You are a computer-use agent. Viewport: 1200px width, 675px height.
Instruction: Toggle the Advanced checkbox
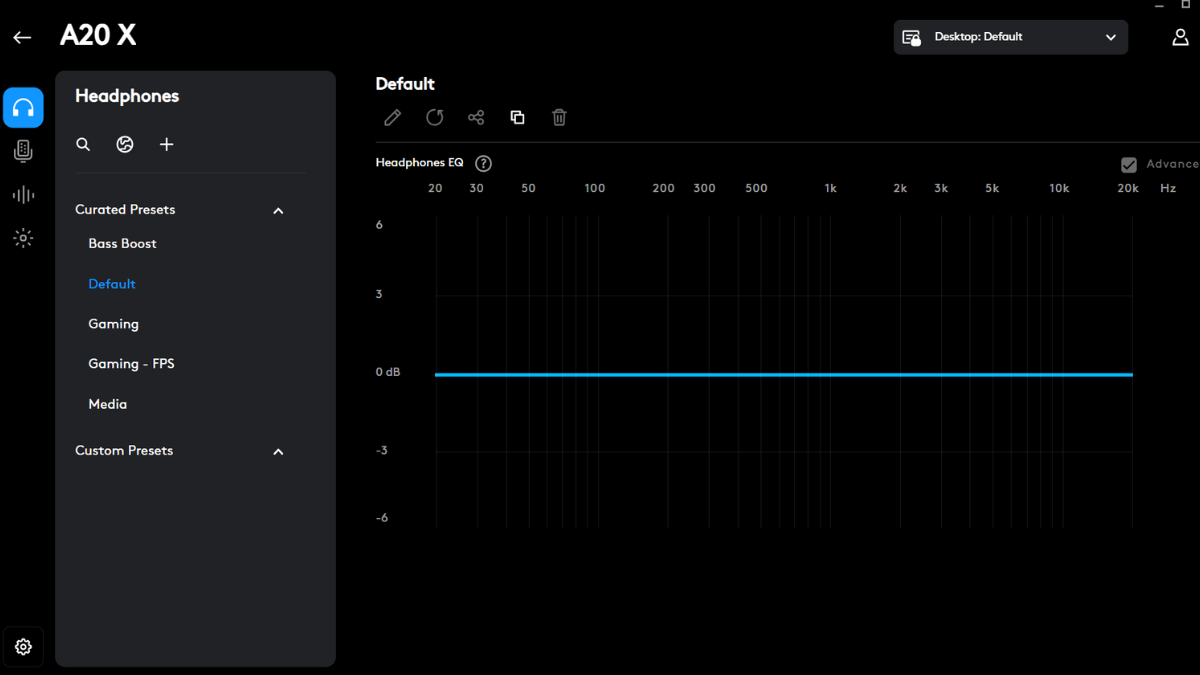[1129, 165]
